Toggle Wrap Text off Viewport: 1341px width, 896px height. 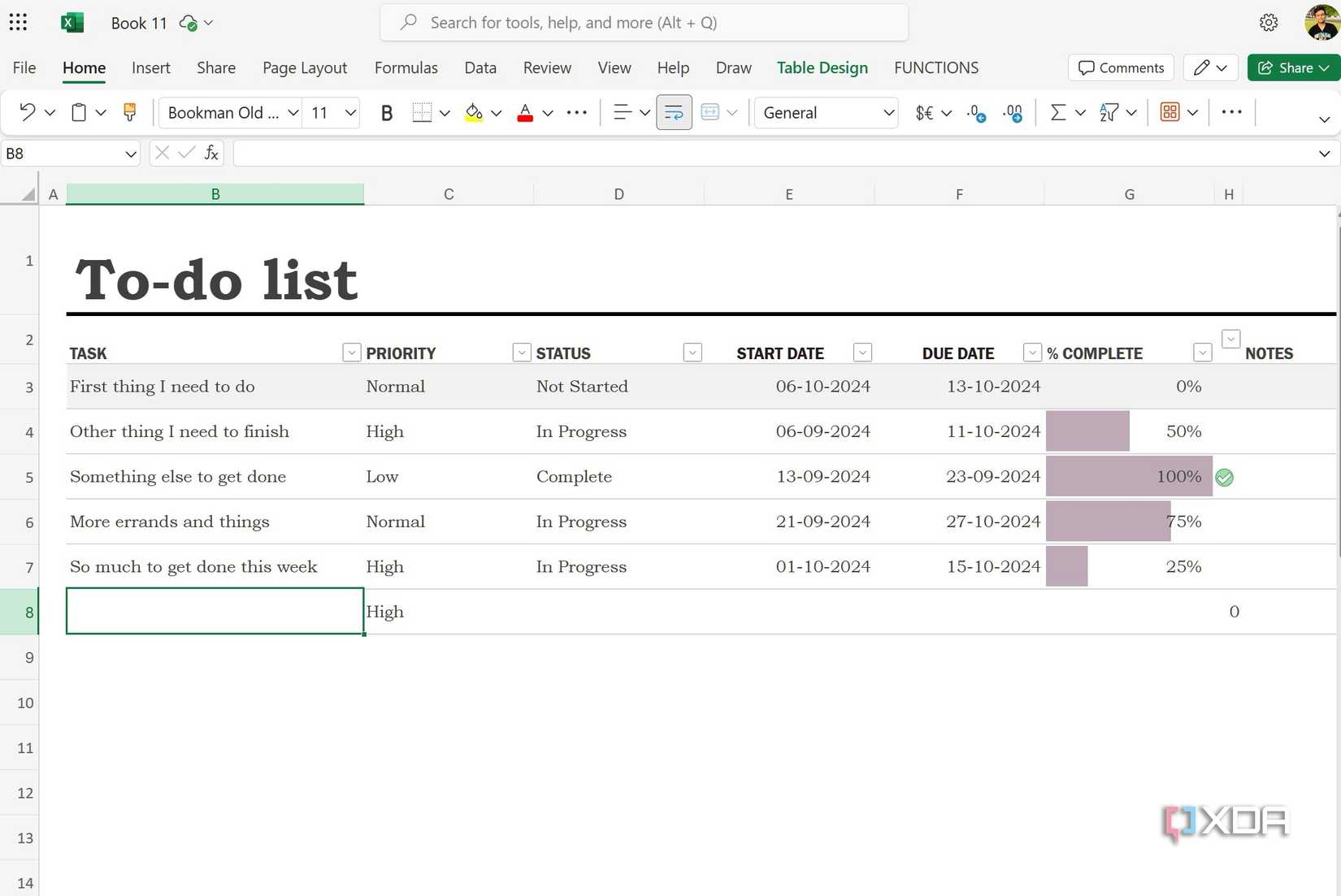click(x=674, y=112)
